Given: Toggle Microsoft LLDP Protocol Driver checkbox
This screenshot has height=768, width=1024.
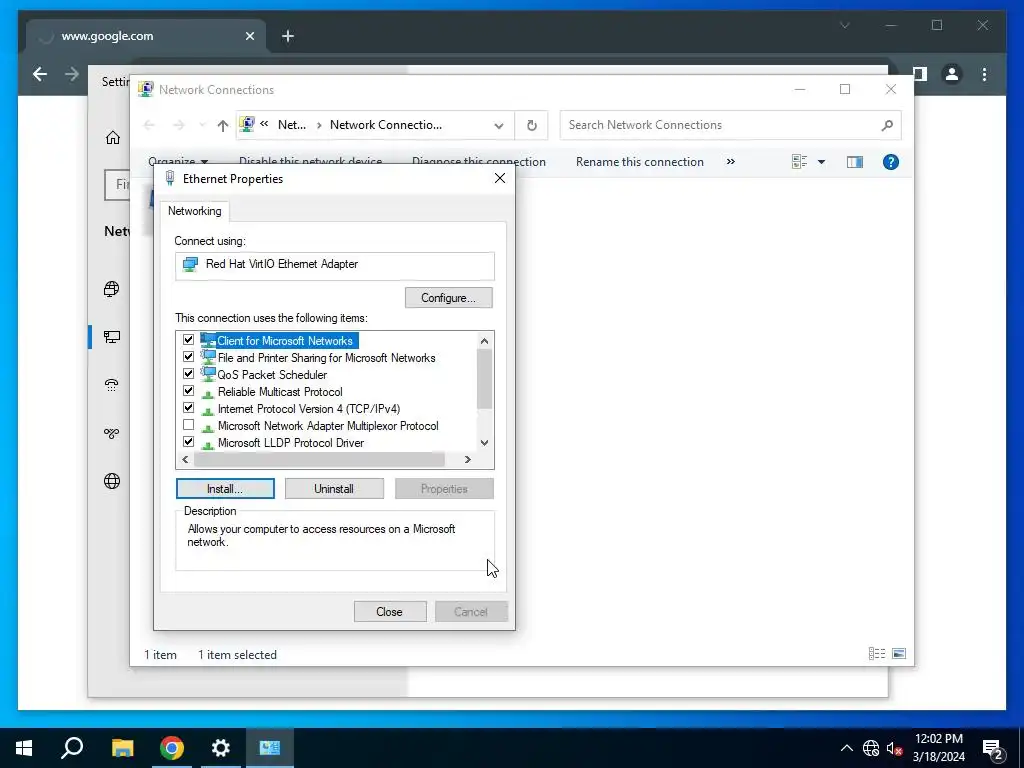Looking at the screenshot, I should point(189,441).
